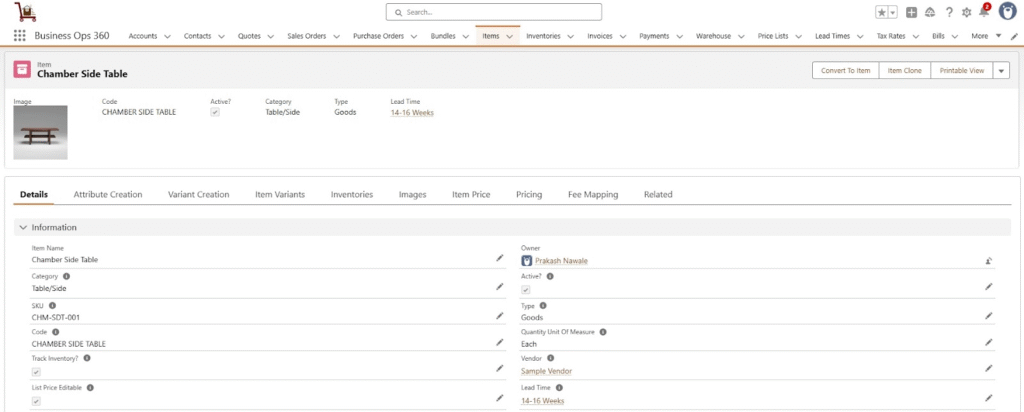View notifications bell icon

tap(983, 12)
